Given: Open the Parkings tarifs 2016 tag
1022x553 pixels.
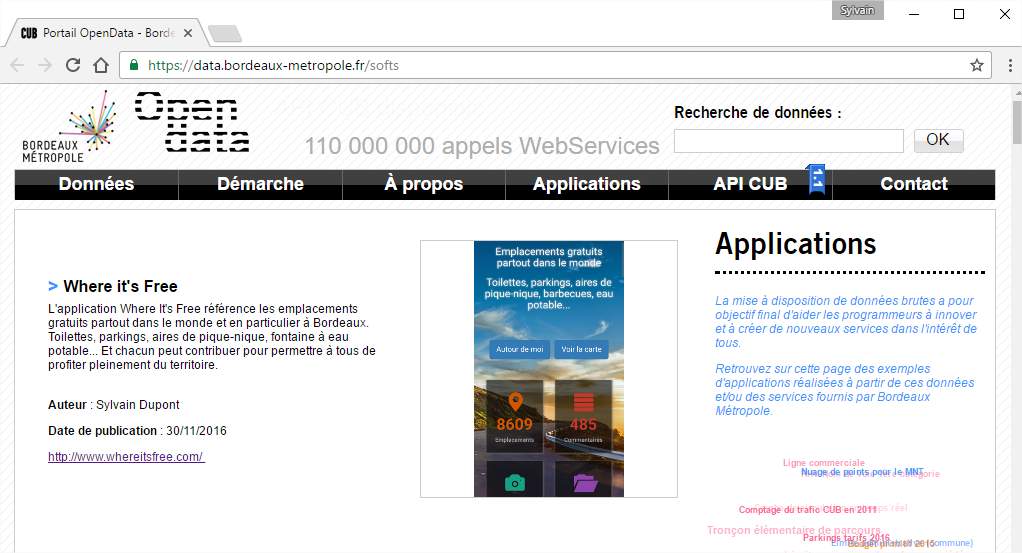Looking at the screenshot, I should pyautogui.click(x=846, y=538).
